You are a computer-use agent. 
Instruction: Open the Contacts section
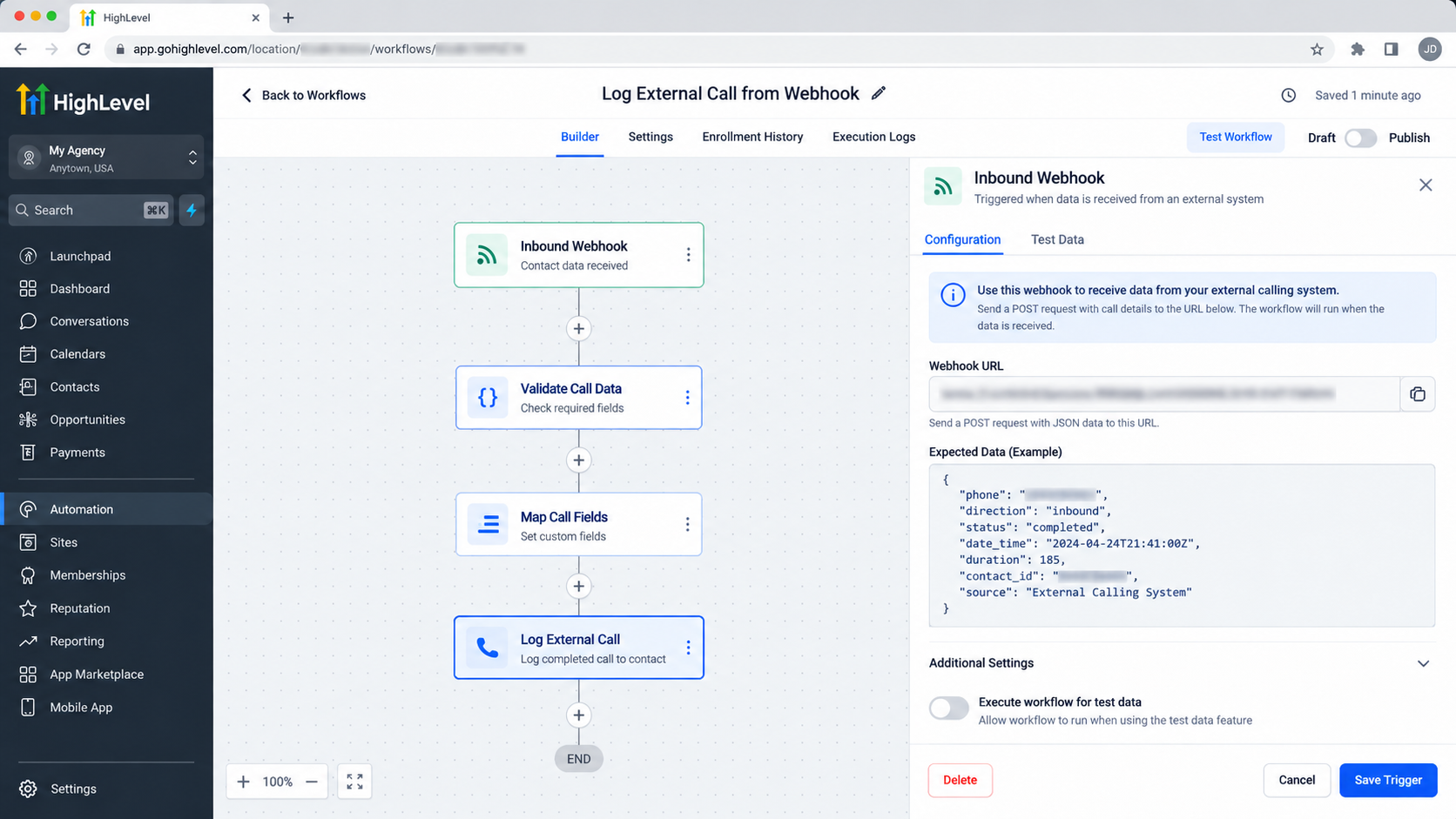point(106,387)
